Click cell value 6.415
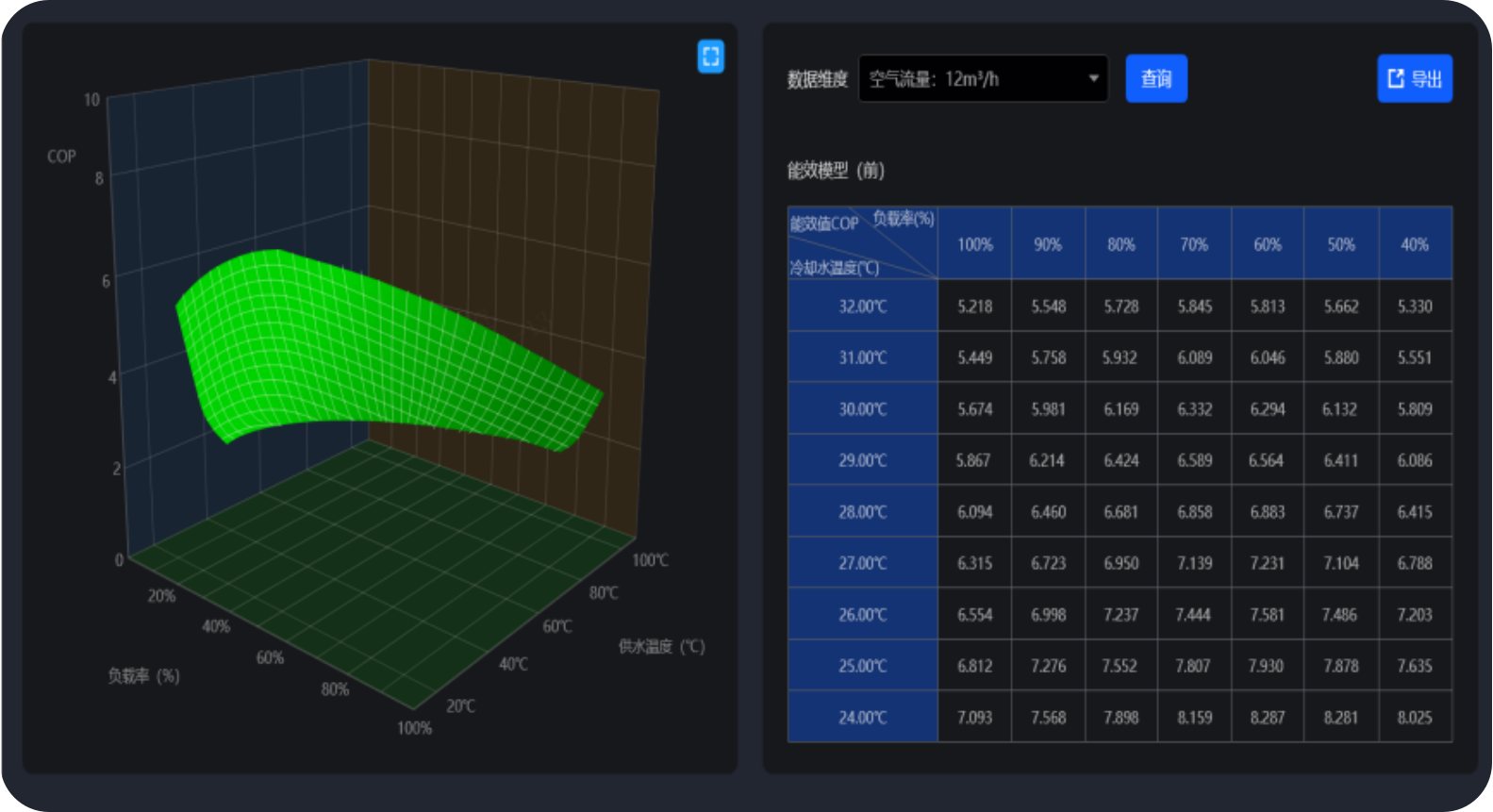Viewport: 1493px width, 812px height. (x=1415, y=511)
